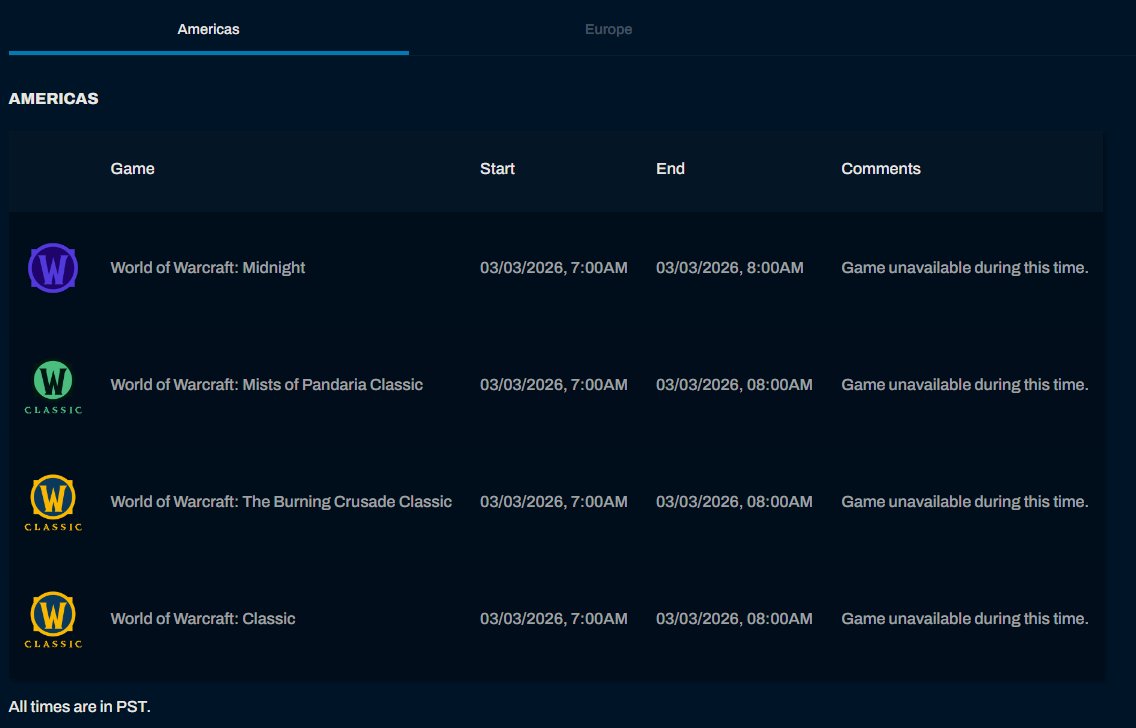This screenshot has width=1136, height=728.
Task: Click the World of Warcraft: Classic row icon
Action: pos(53,620)
